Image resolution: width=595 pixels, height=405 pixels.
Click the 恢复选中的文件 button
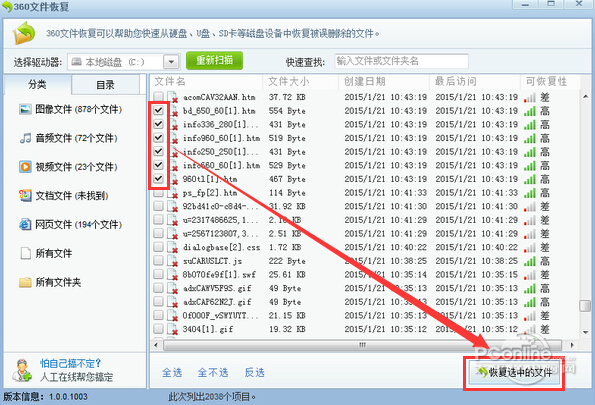click(x=514, y=373)
